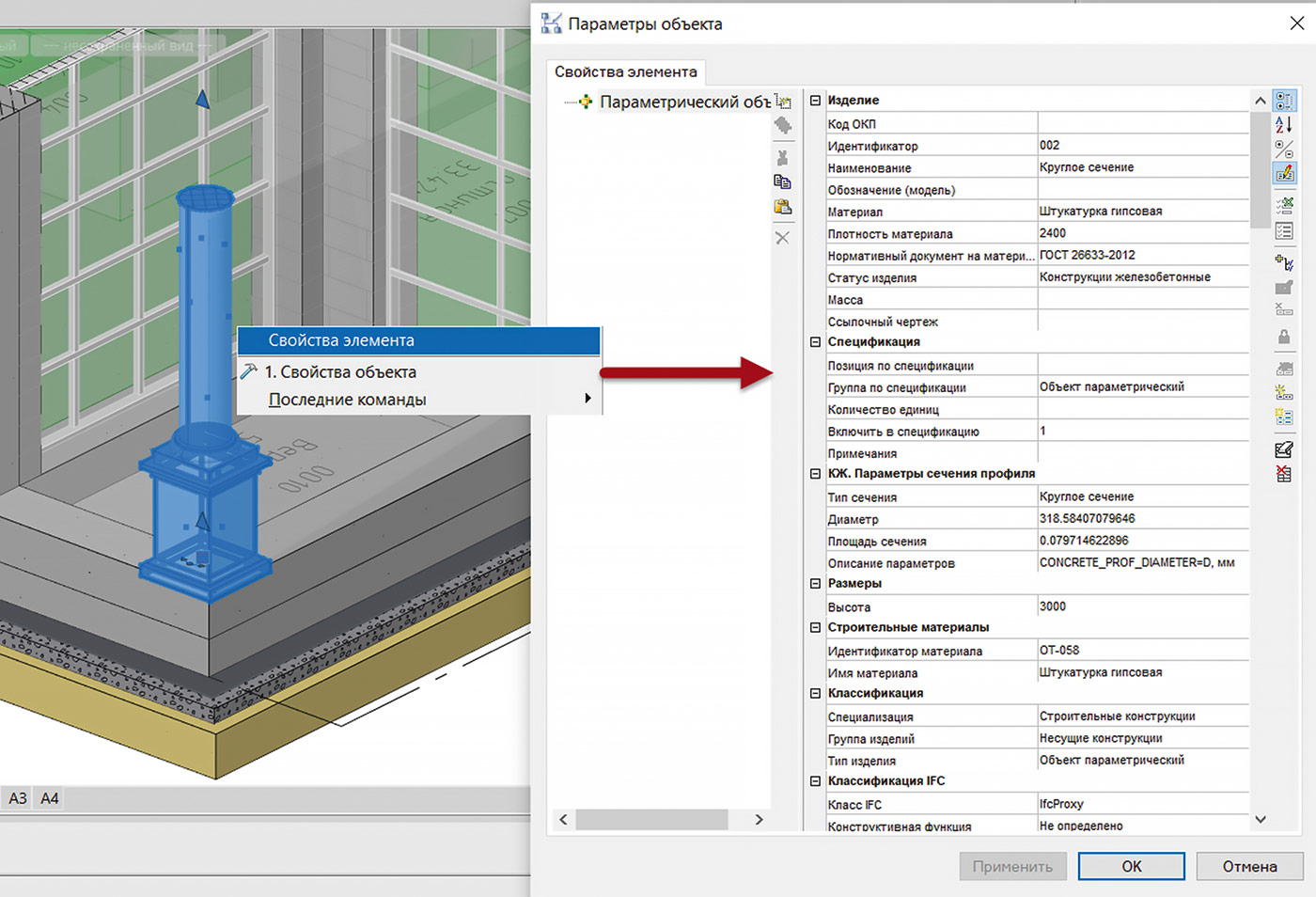Screen dimensions: 1316x897
Task: Click the alphabetical A-Z sort icon
Action: 1284,124
